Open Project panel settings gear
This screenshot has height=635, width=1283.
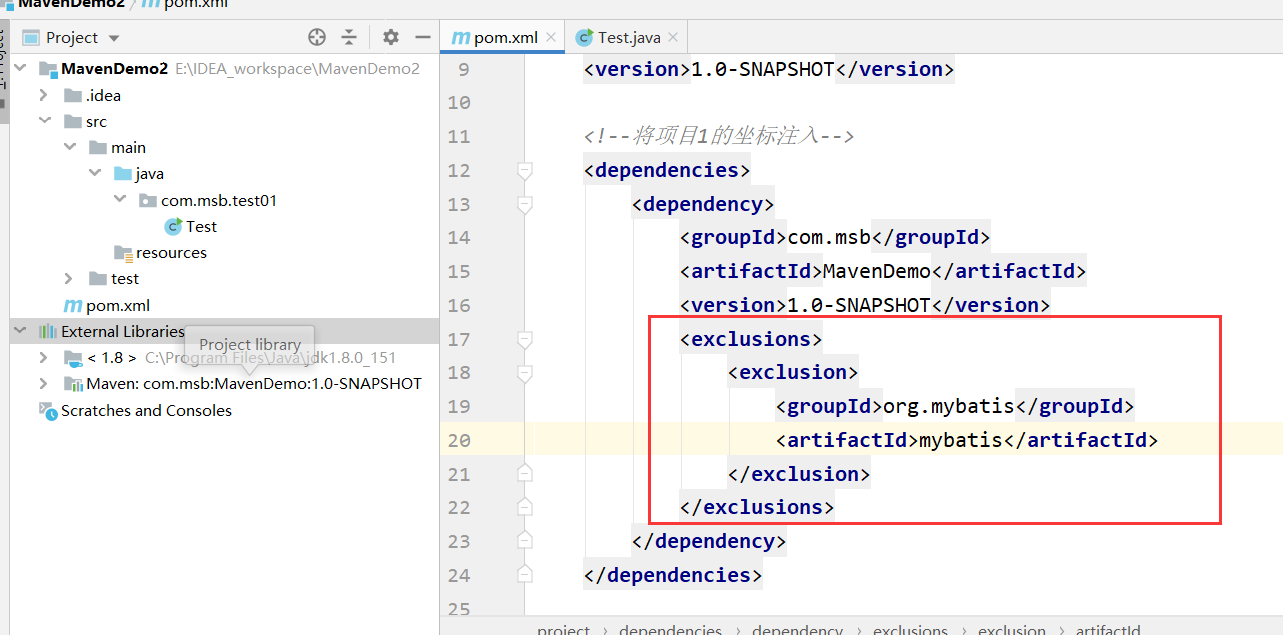pos(391,37)
